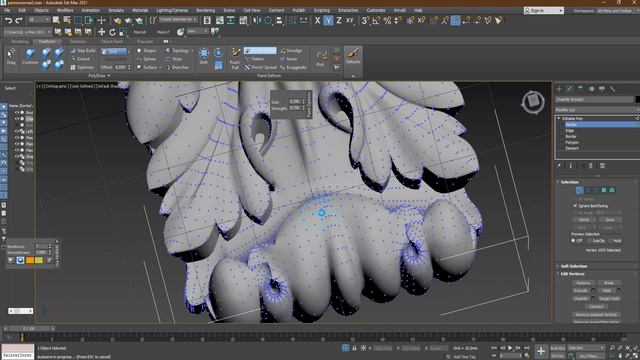Open the Hierarchy tab in command panel
Screen dimensions: 640x360
click(x=580, y=89)
